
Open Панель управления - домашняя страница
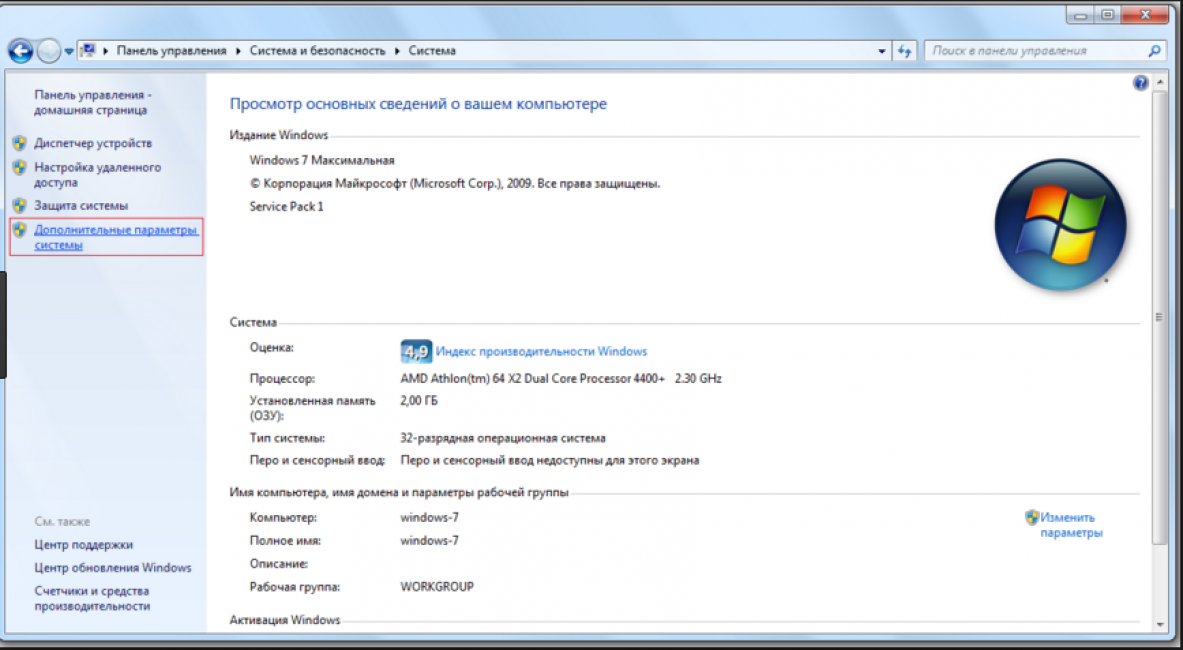[92, 102]
